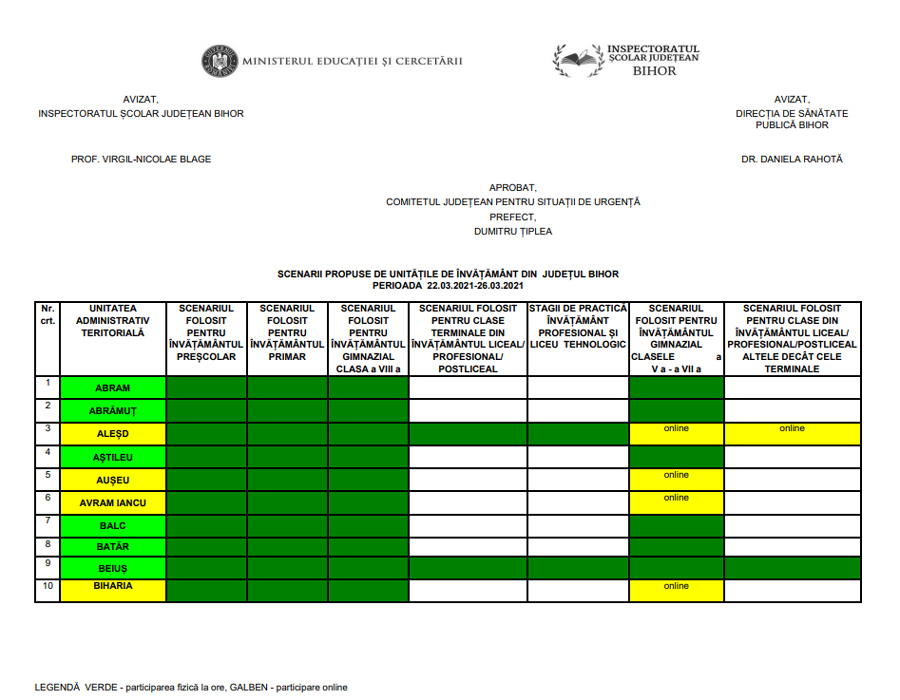Select the ALEȘD cell
Image resolution: width=900 pixels, height=700 pixels.
[x=112, y=434]
